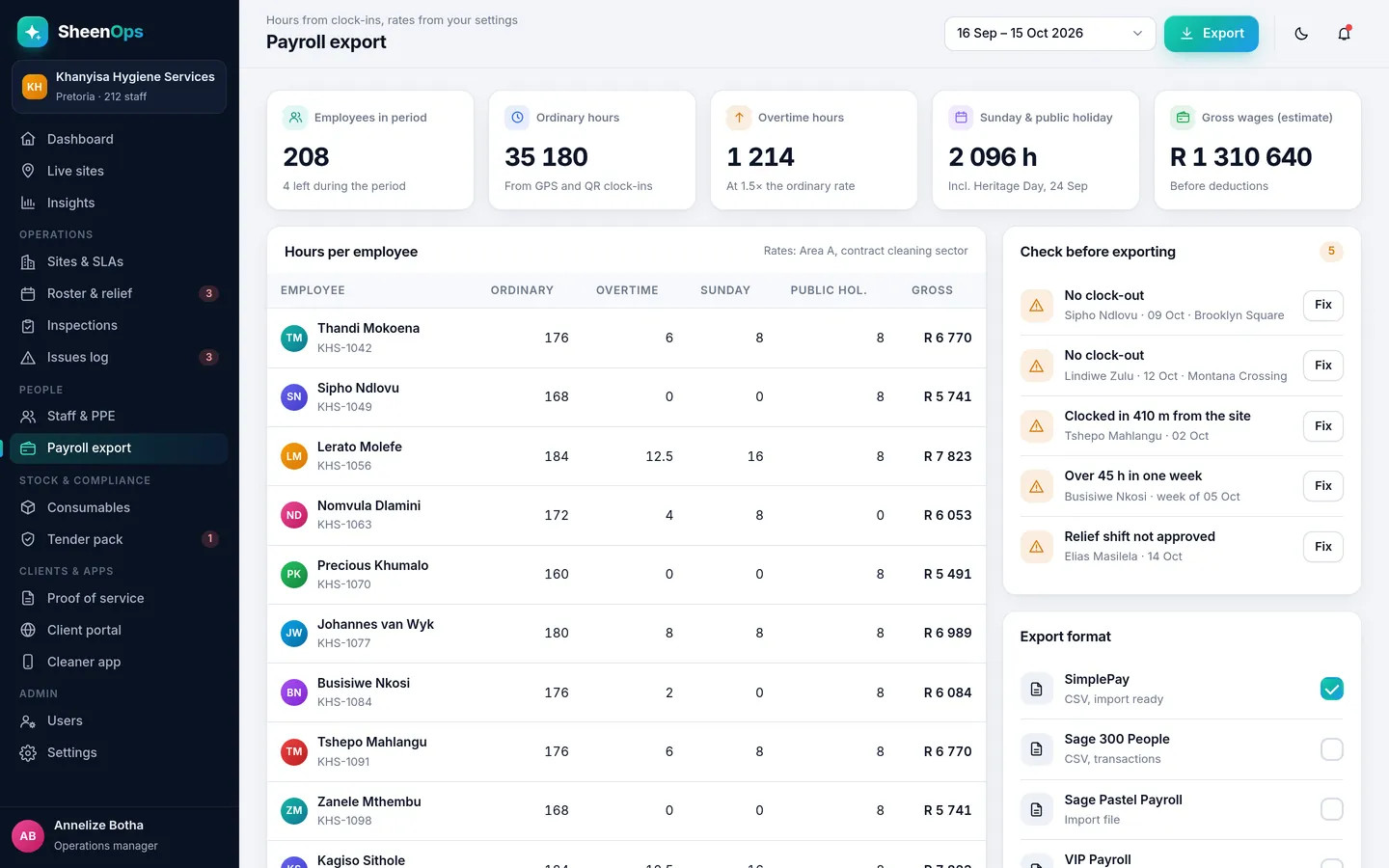Uncheck the SimplePay export format

pyautogui.click(x=1332, y=689)
